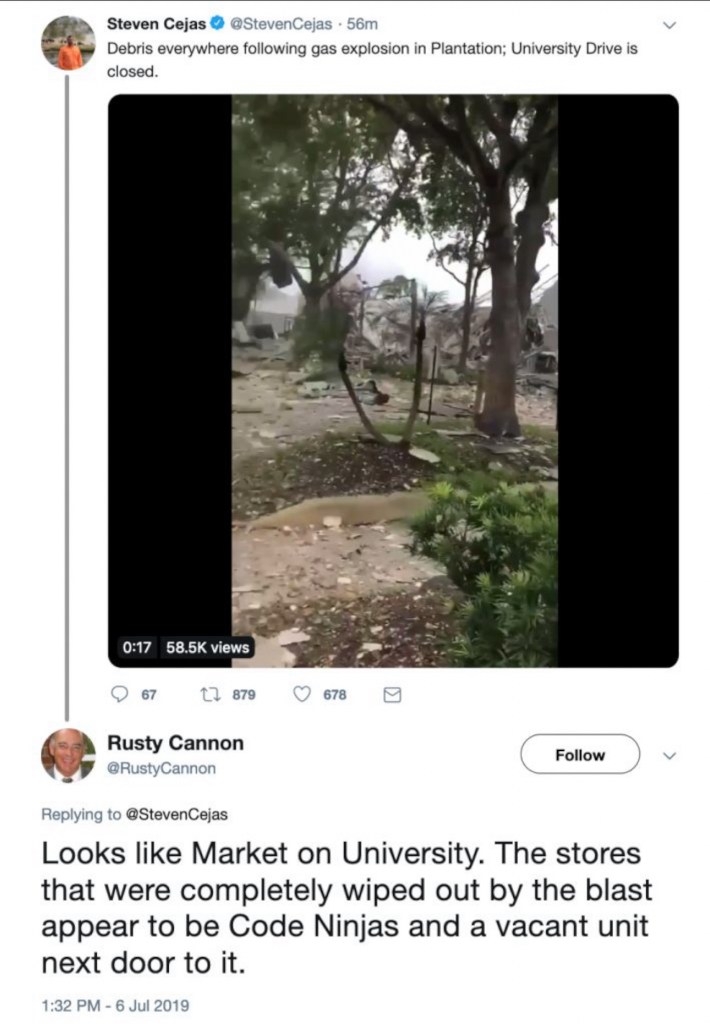Click the reply icon under Steven's tweet
This screenshot has height=1024, width=710.
[x=119, y=695]
